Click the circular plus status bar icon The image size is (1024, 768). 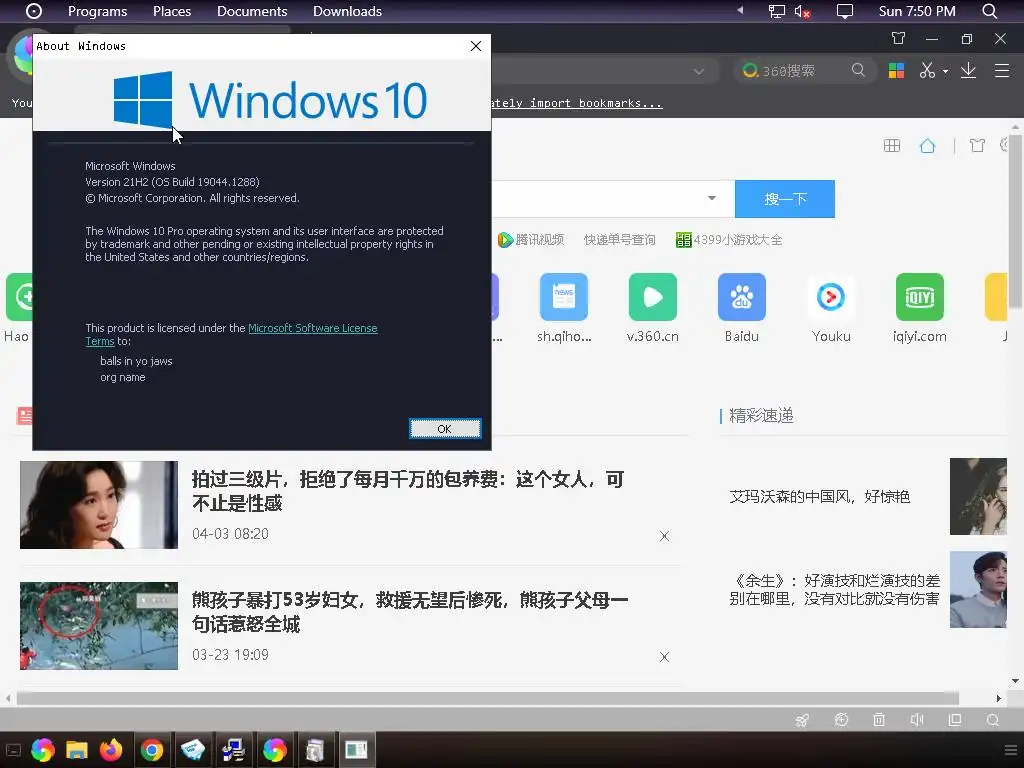[841, 720]
